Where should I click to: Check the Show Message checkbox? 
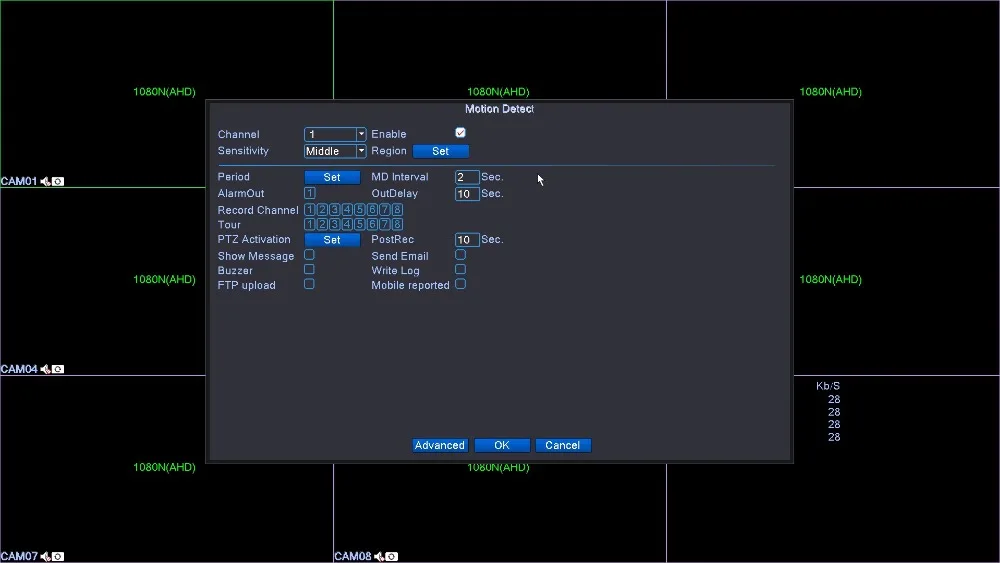click(309, 254)
